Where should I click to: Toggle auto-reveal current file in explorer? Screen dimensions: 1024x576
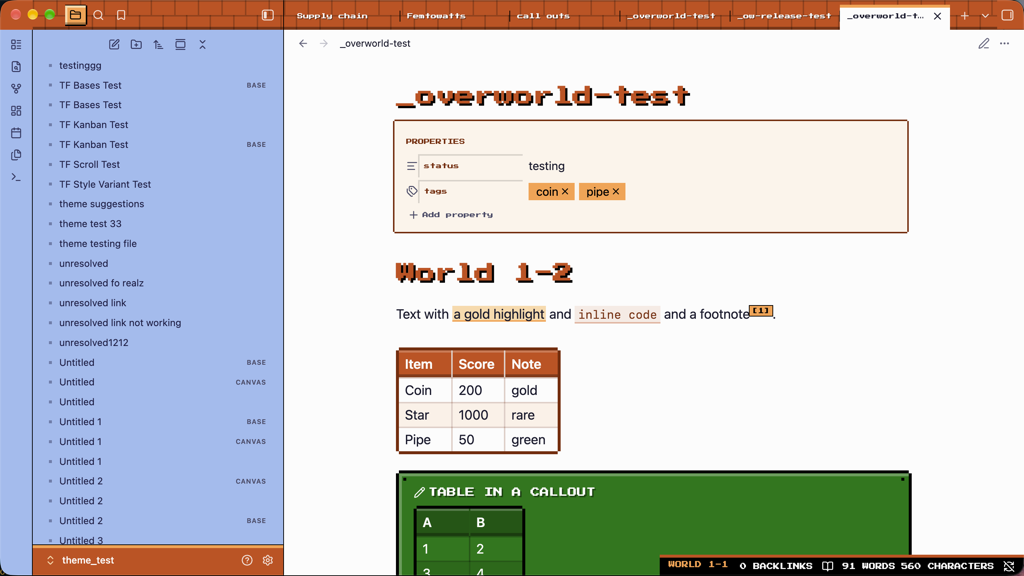(x=180, y=44)
